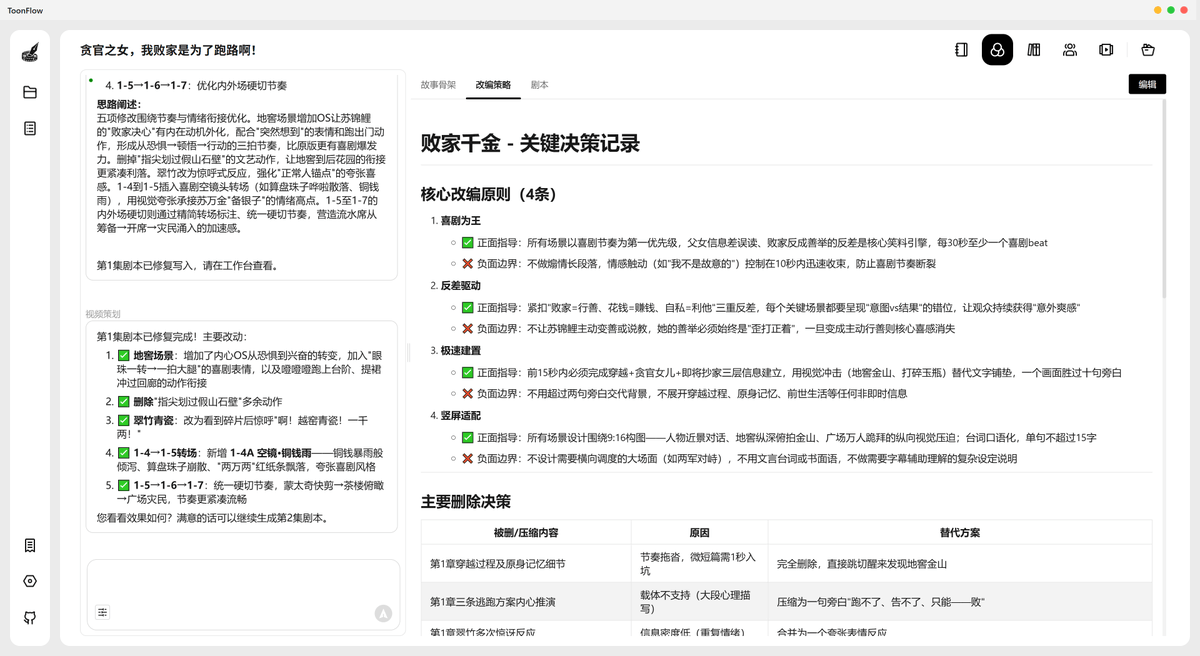
Task: Select the active three-circles icon in toolbar
Action: click(x=997, y=50)
